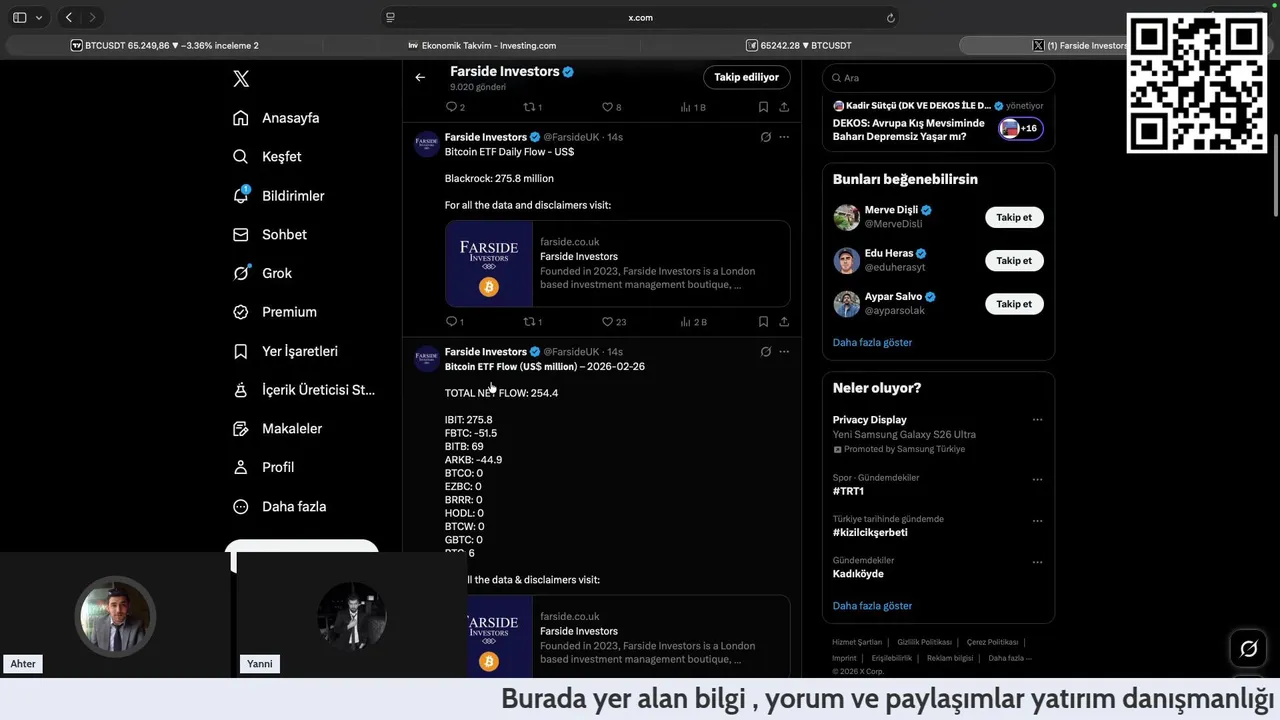The height and width of the screenshot is (720, 1280).
Task: Open Merve Dişli profile picture
Action: (x=846, y=217)
